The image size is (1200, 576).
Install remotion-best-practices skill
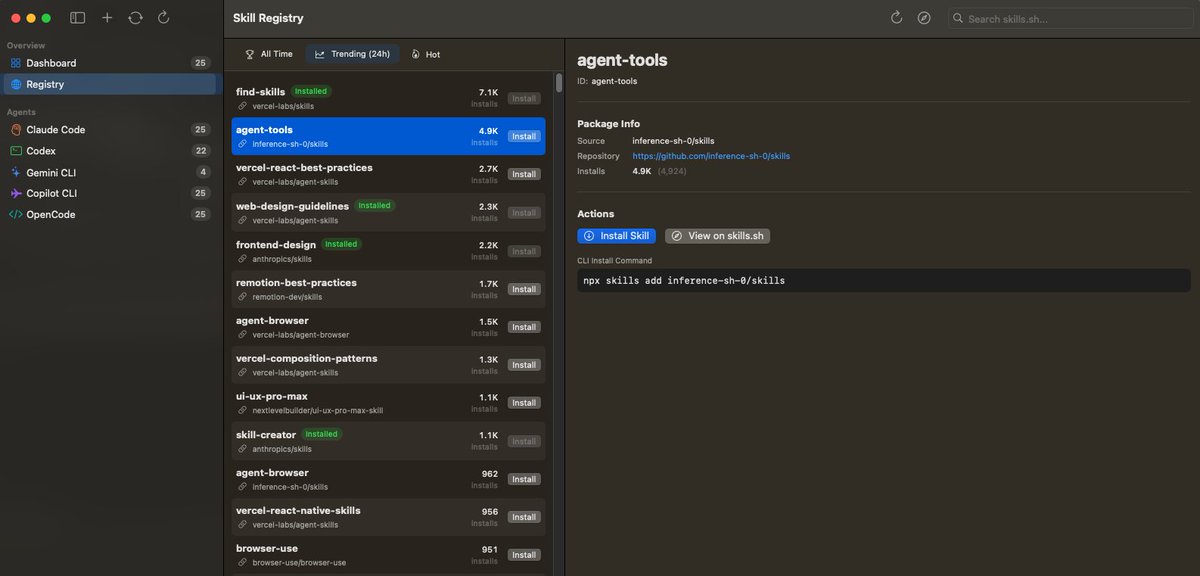pyautogui.click(x=524, y=289)
